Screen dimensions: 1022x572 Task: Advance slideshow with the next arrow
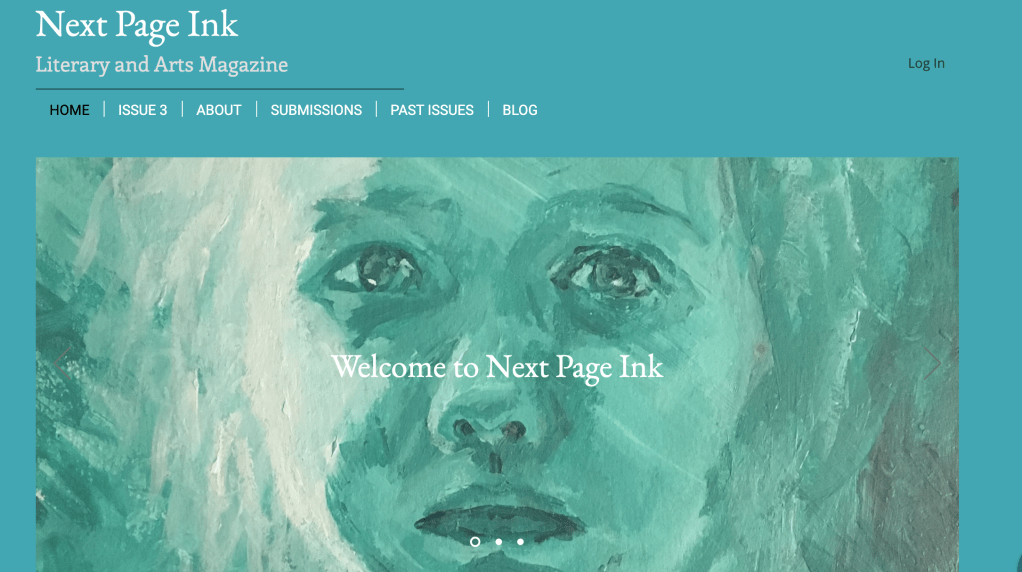[932, 364]
